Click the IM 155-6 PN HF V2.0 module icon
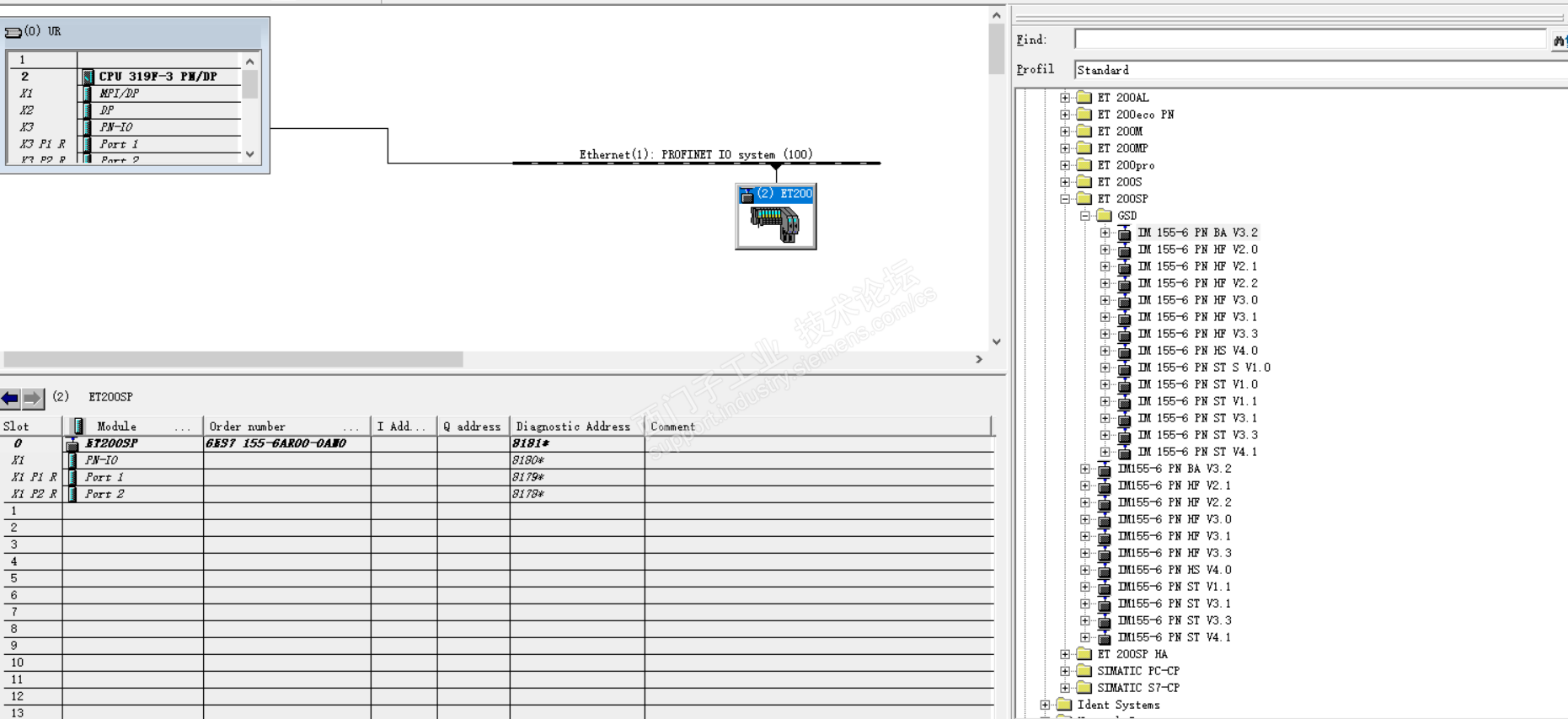1568x719 pixels. (1124, 250)
